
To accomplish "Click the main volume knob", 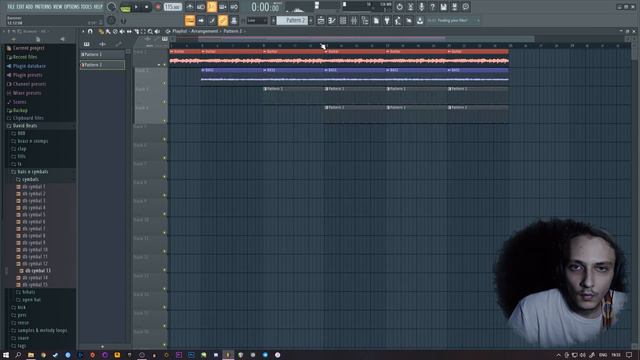I will tap(111, 7).
